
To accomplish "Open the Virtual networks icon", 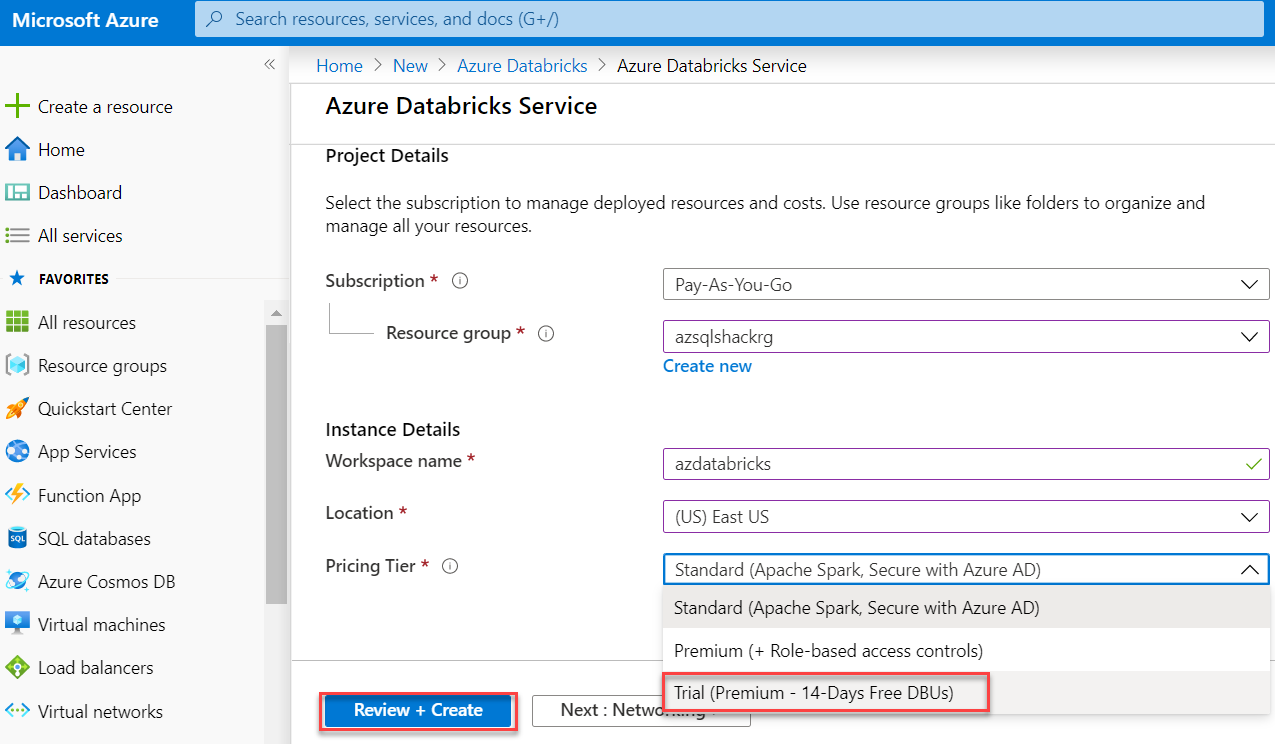I will [x=17, y=711].
